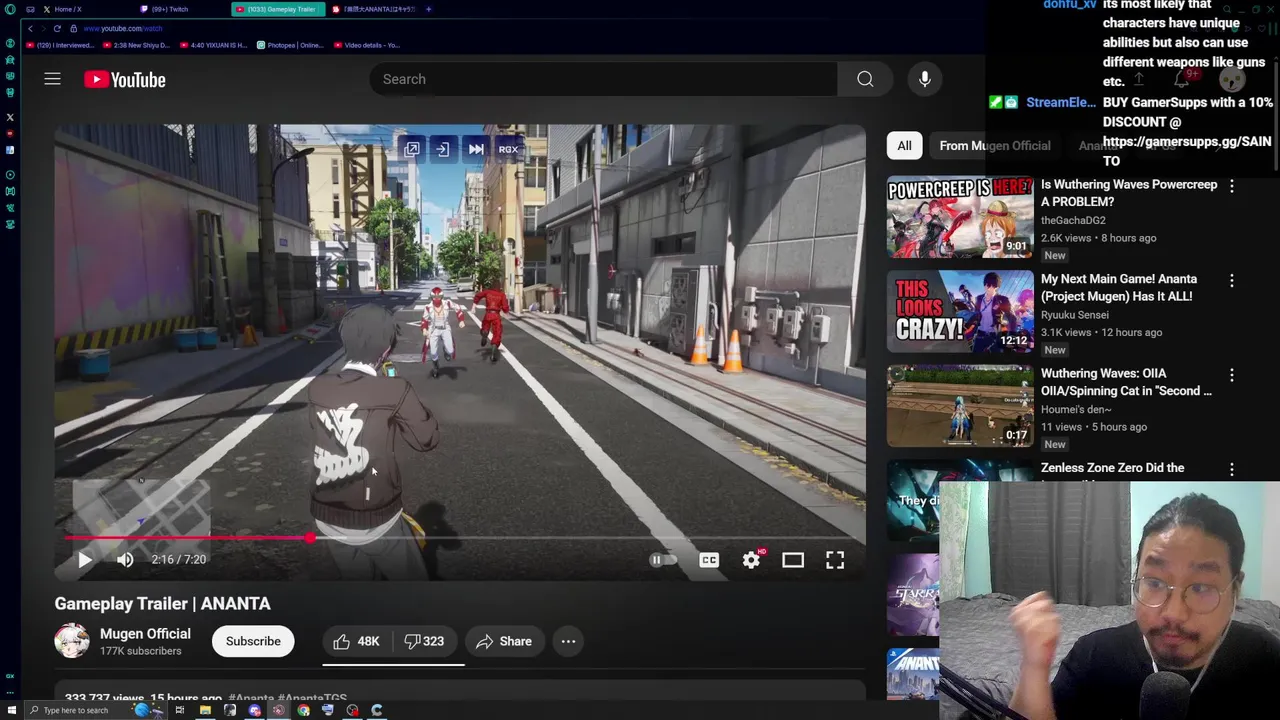Open the Opera GX menu logo
This screenshot has width=1280, height=720.
click(x=10, y=9)
